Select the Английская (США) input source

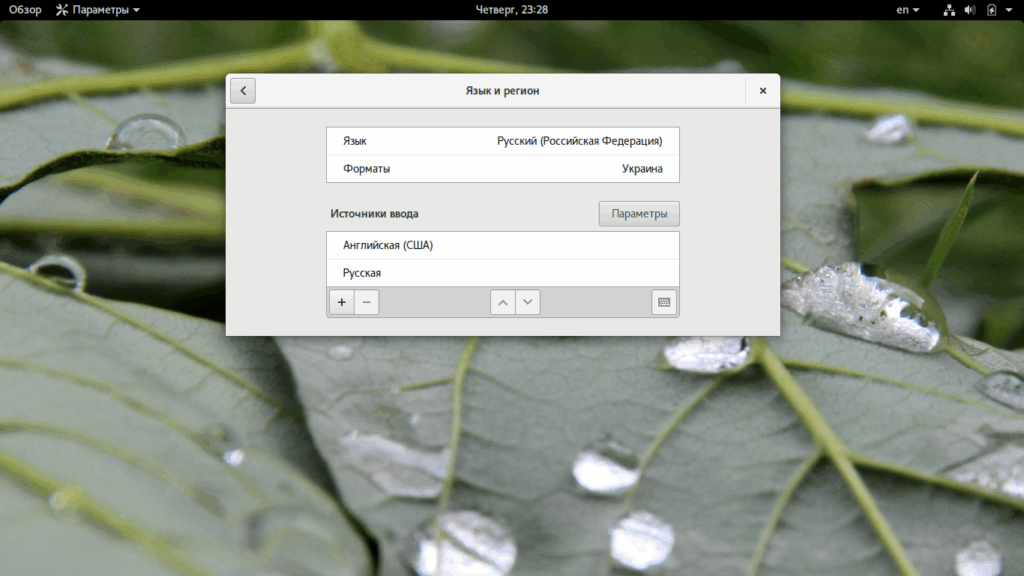[x=503, y=246]
